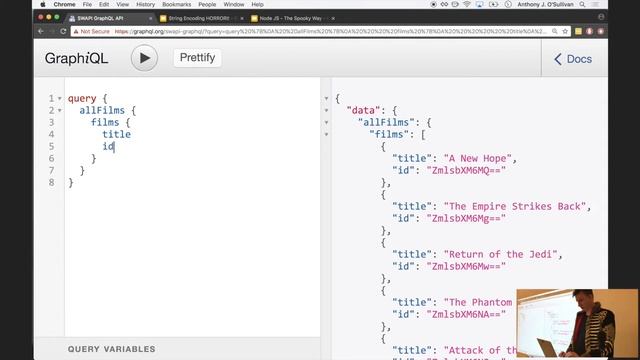Click the id "ZmlsbXM6MQ==" in results
The height and width of the screenshot is (360, 640).
point(466,170)
